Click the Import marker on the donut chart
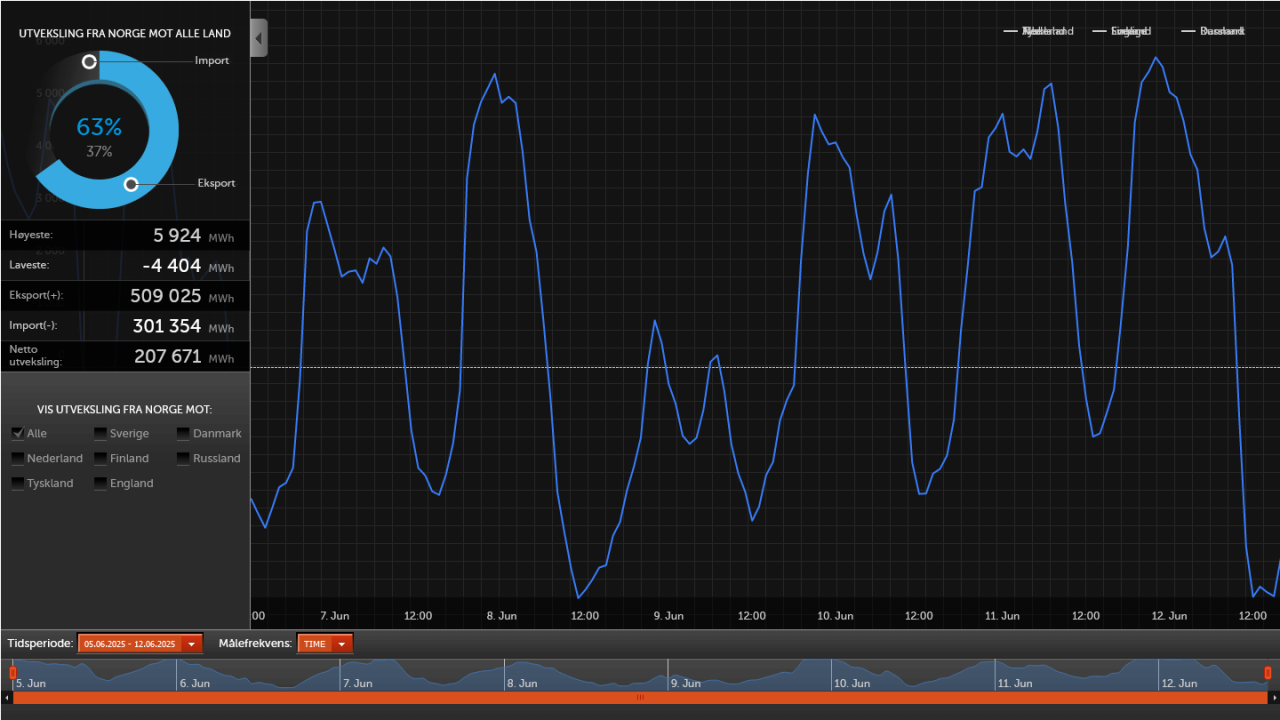Screen dimensions: 1280x720 [x=90, y=62]
